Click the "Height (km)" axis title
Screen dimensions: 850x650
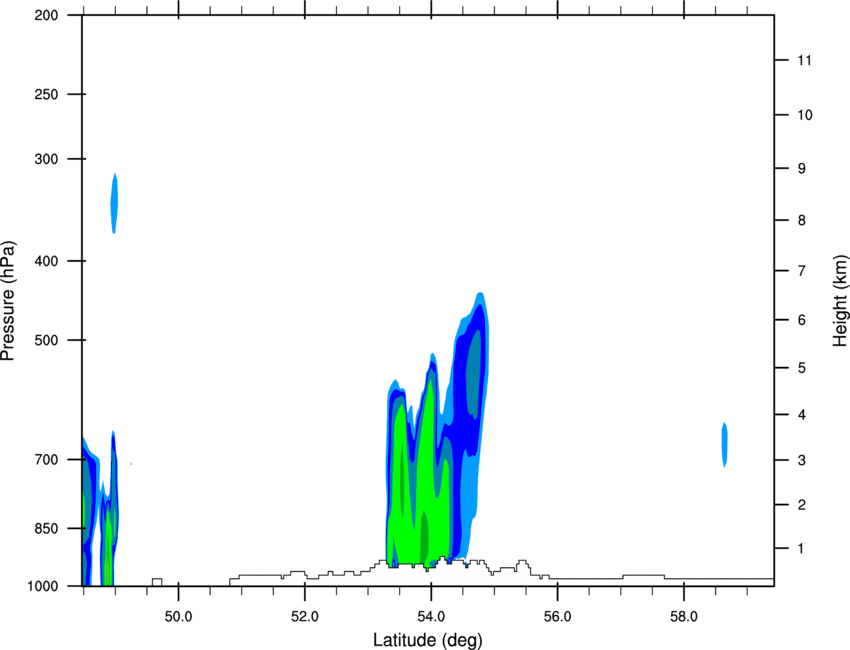click(x=840, y=301)
